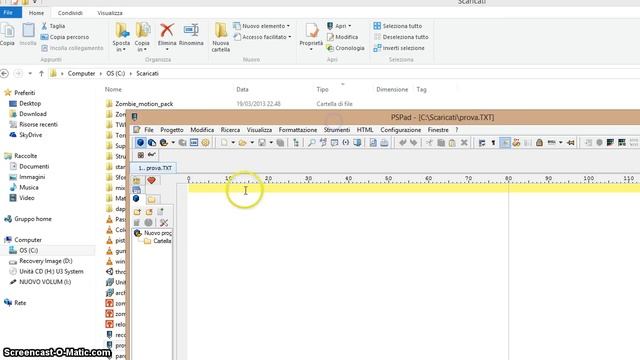Click the Taglia scissors item in Explorer
The height and width of the screenshot is (360, 640).
point(53,26)
